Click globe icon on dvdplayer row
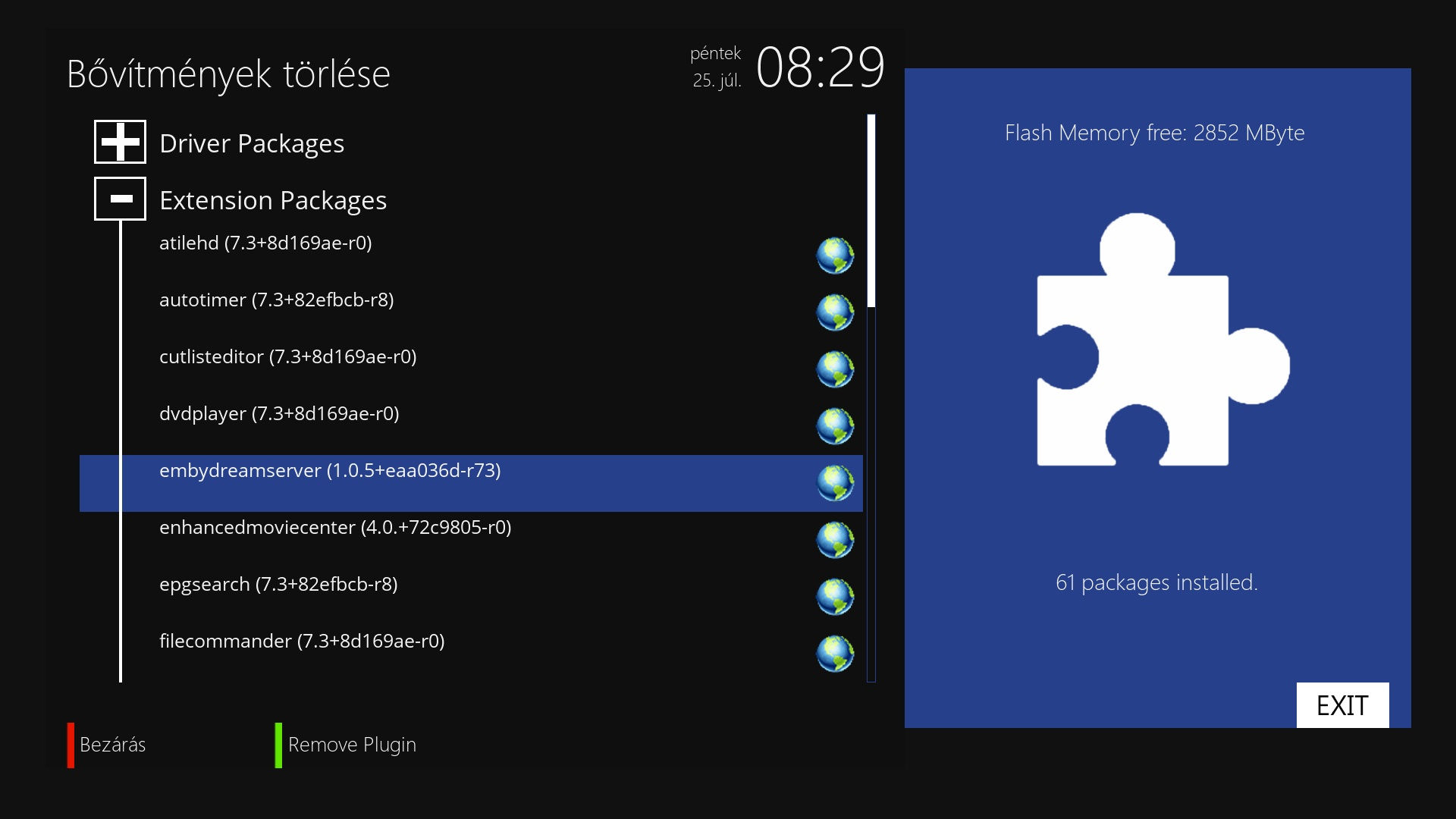 point(835,426)
